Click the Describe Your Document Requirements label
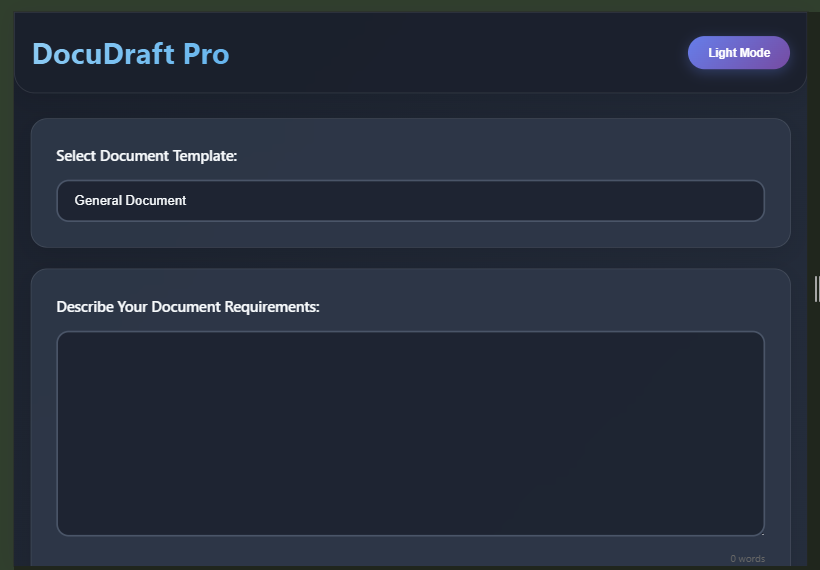This screenshot has width=820, height=570. [x=188, y=307]
